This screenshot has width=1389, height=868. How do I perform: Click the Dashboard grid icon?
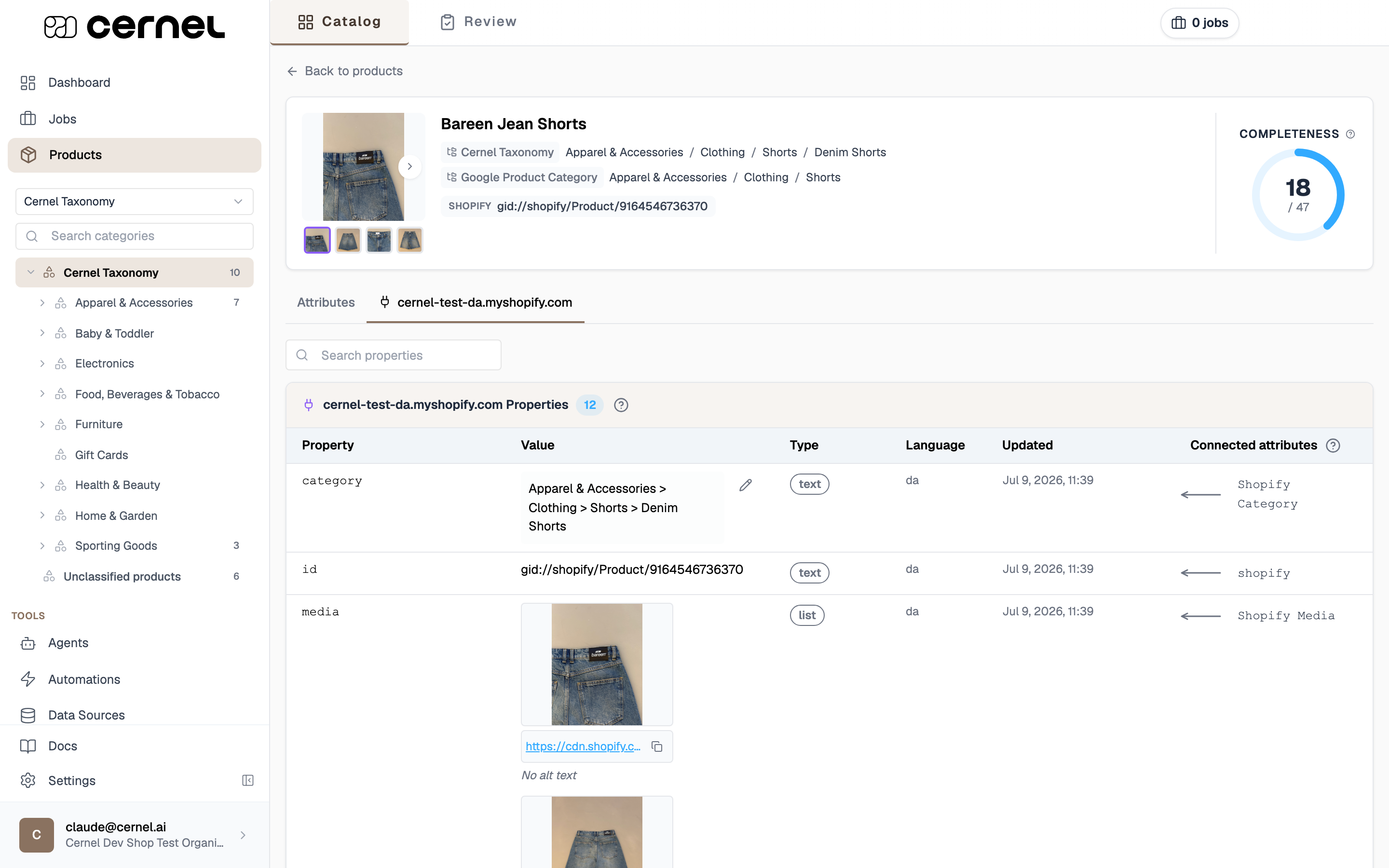pos(28,82)
